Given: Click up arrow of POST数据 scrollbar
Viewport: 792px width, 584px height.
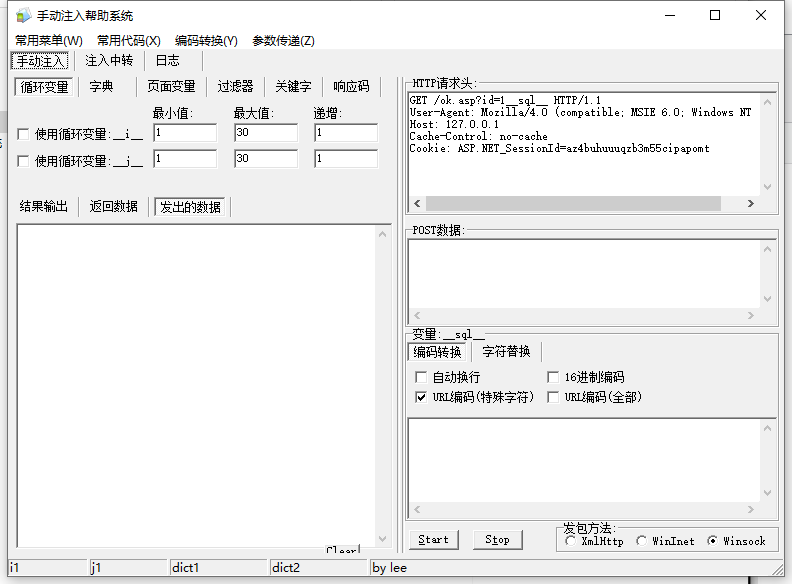Looking at the screenshot, I should [x=768, y=249].
